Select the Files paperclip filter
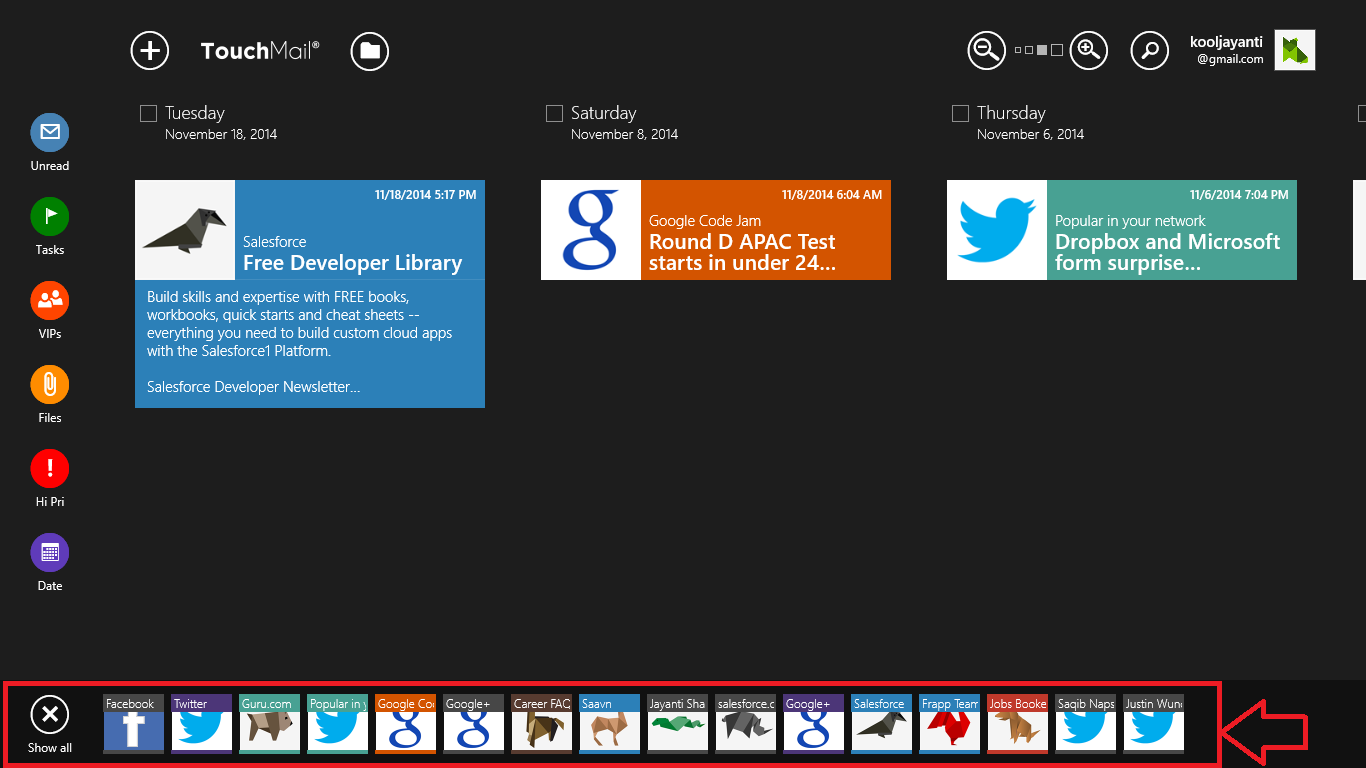 click(x=50, y=384)
